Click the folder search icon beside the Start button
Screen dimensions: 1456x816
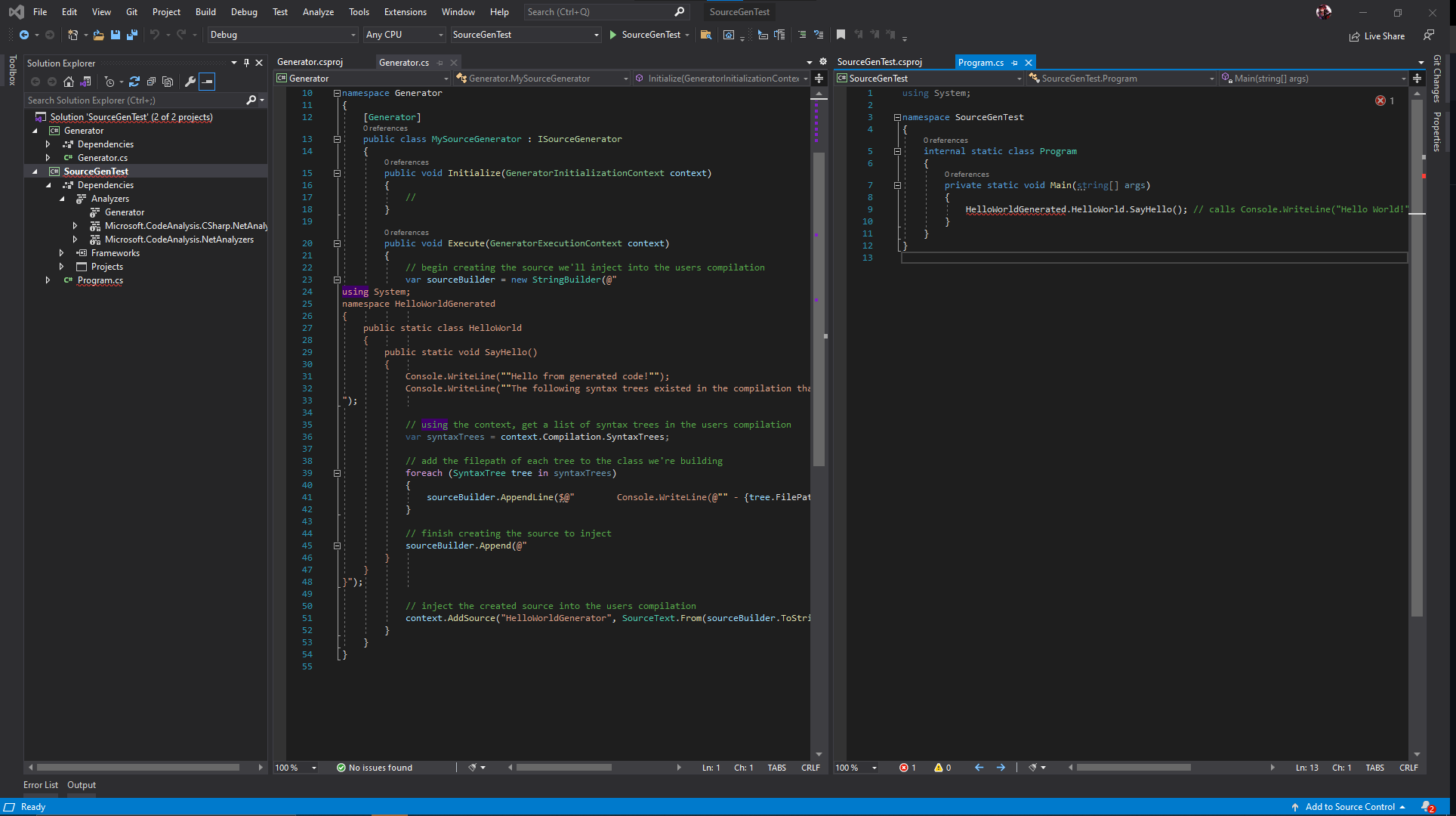pyautogui.click(x=706, y=35)
